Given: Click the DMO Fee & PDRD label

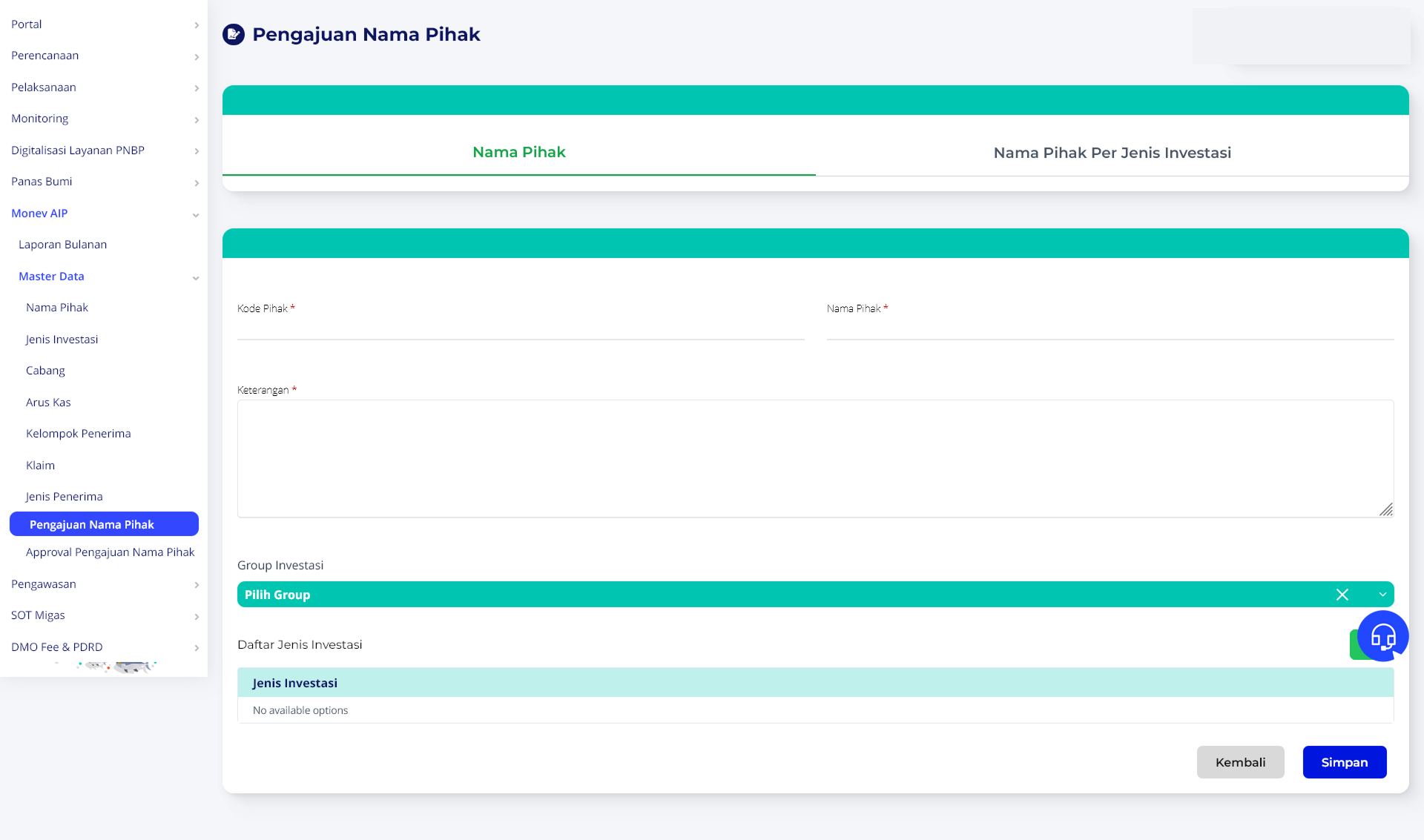Looking at the screenshot, I should (x=57, y=647).
